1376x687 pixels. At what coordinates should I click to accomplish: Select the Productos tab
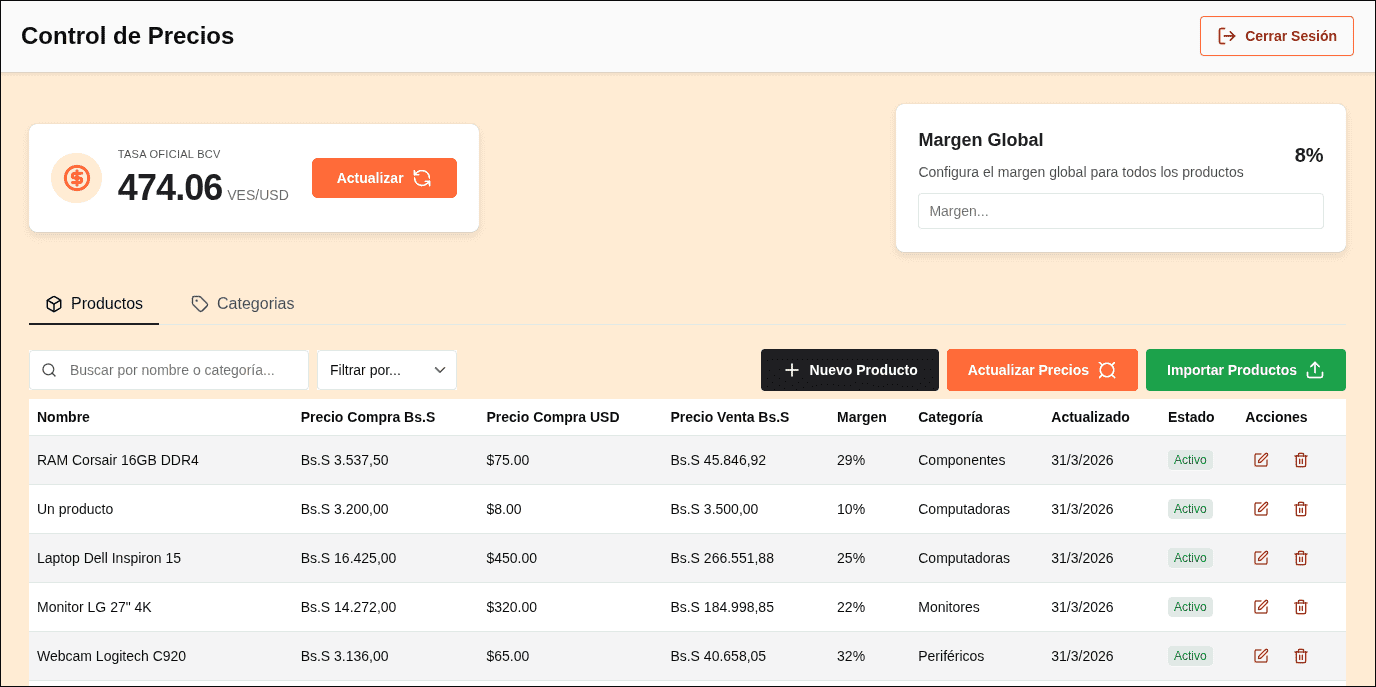coord(94,303)
